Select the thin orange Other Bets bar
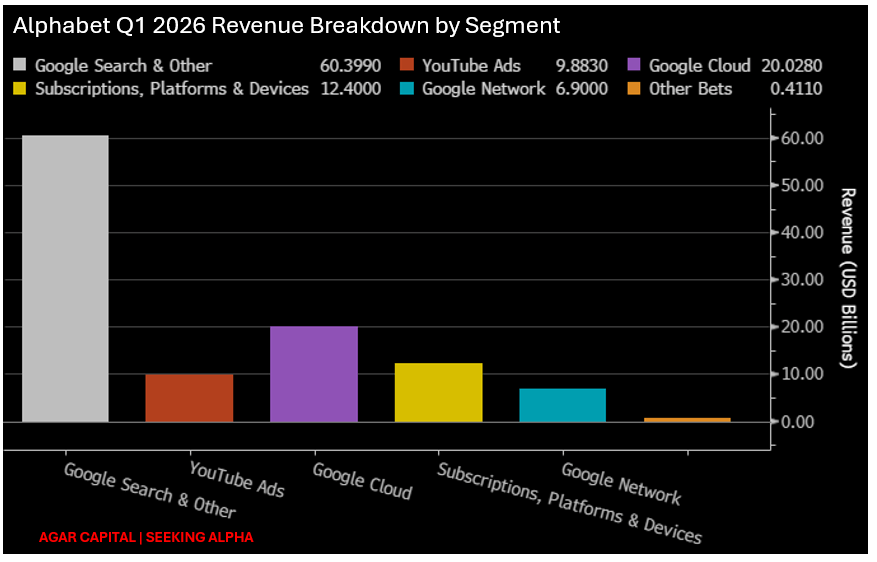This screenshot has height=562, width=877. (687, 419)
